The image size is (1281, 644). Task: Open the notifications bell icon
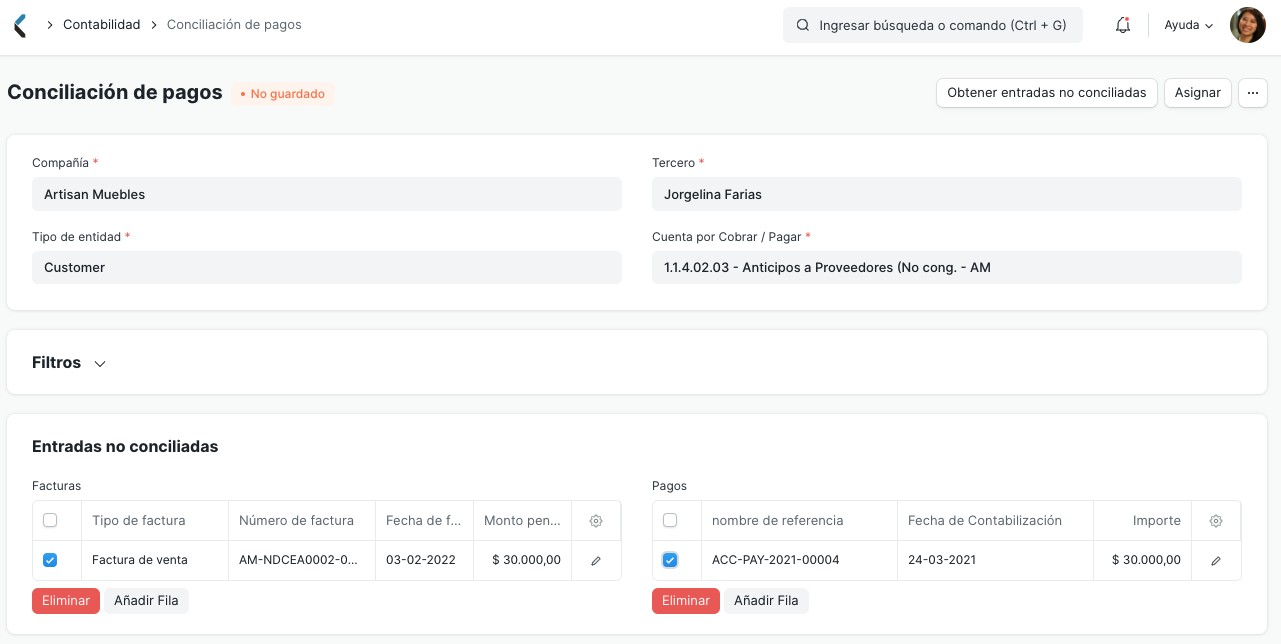point(1123,25)
